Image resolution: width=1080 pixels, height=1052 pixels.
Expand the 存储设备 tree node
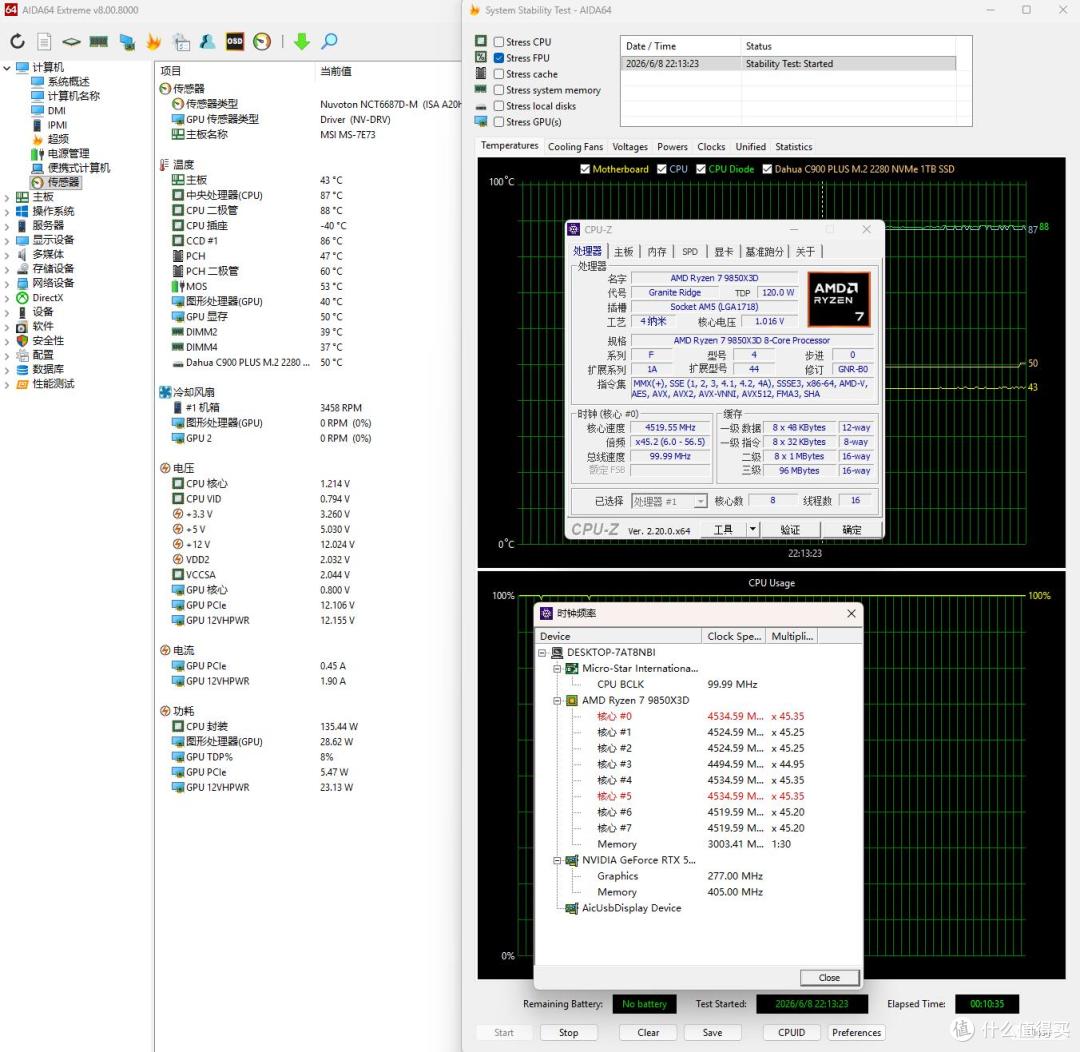pyautogui.click(x=7, y=269)
